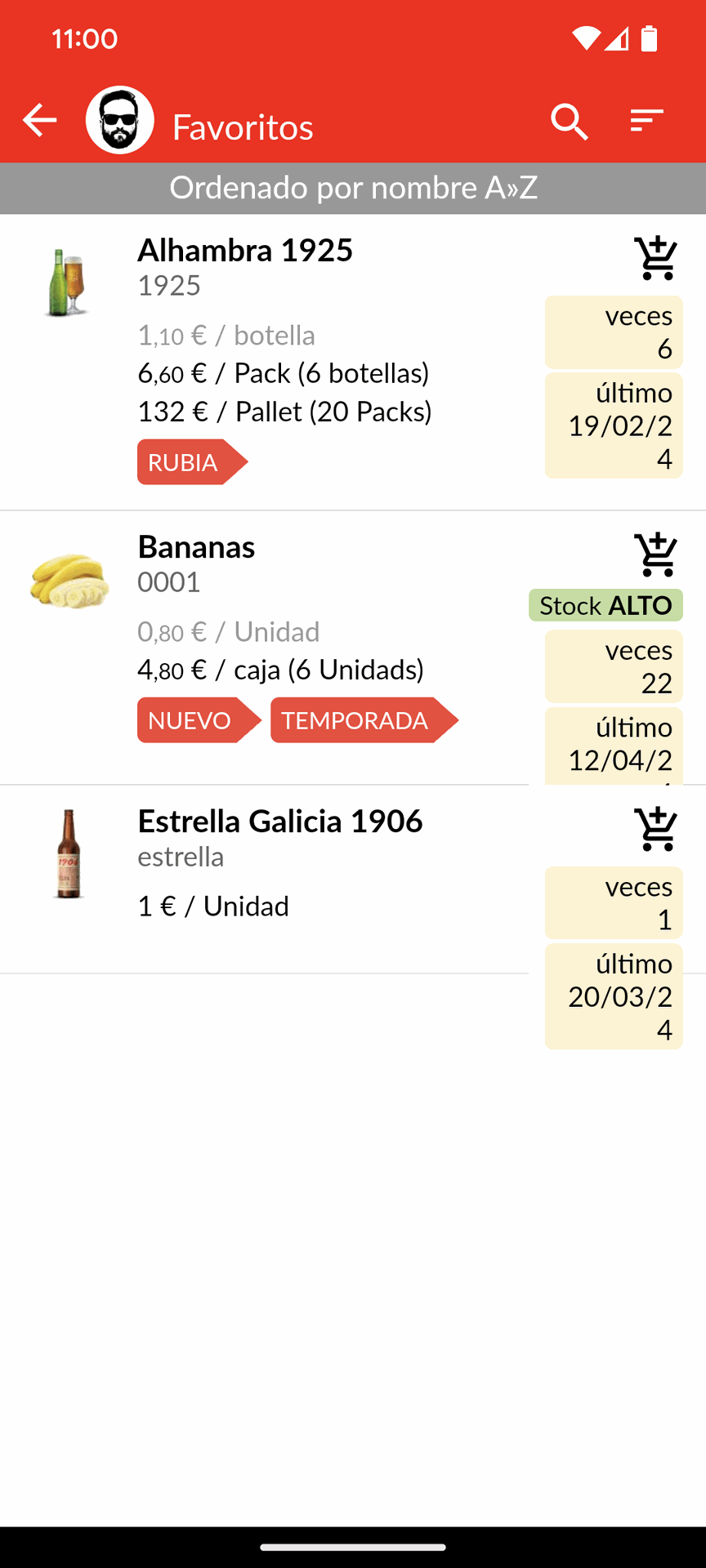The height and width of the screenshot is (1568, 706).
Task: Tap the Bananas 'veces 22' box
Action: click(614, 666)
